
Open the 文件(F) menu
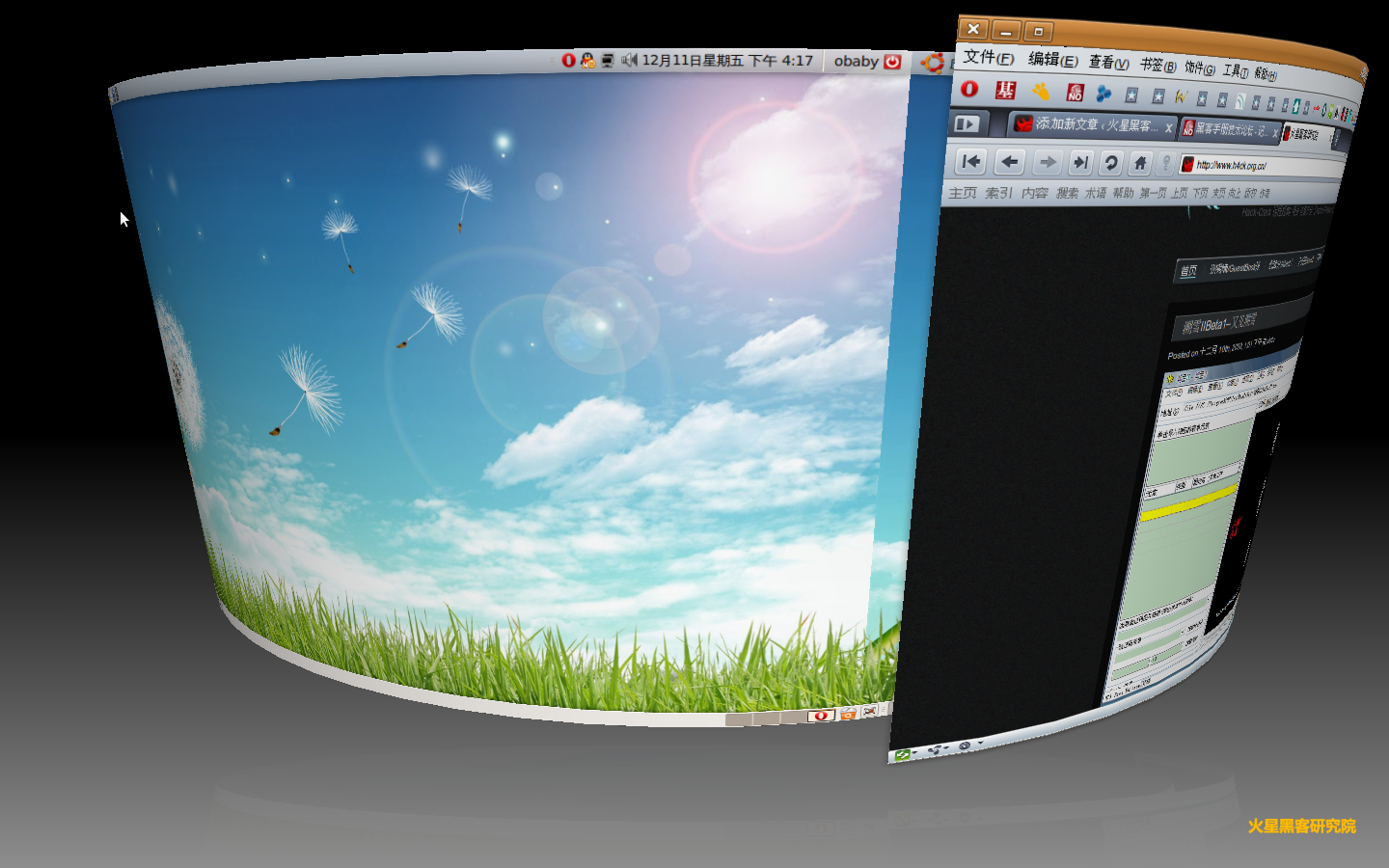click(989, 57)
